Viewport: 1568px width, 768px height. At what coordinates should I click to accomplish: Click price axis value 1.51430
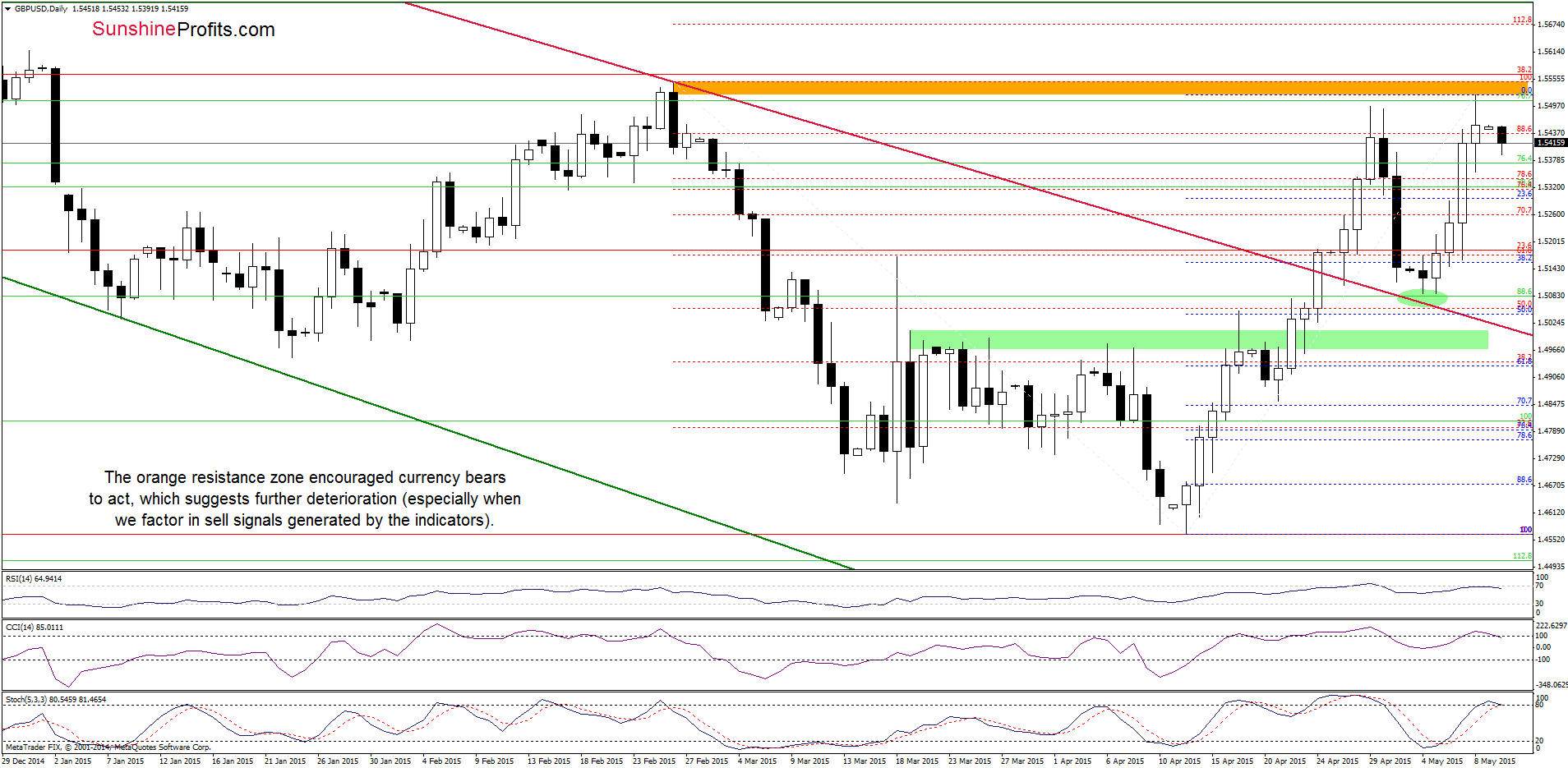pos(1551,269)
